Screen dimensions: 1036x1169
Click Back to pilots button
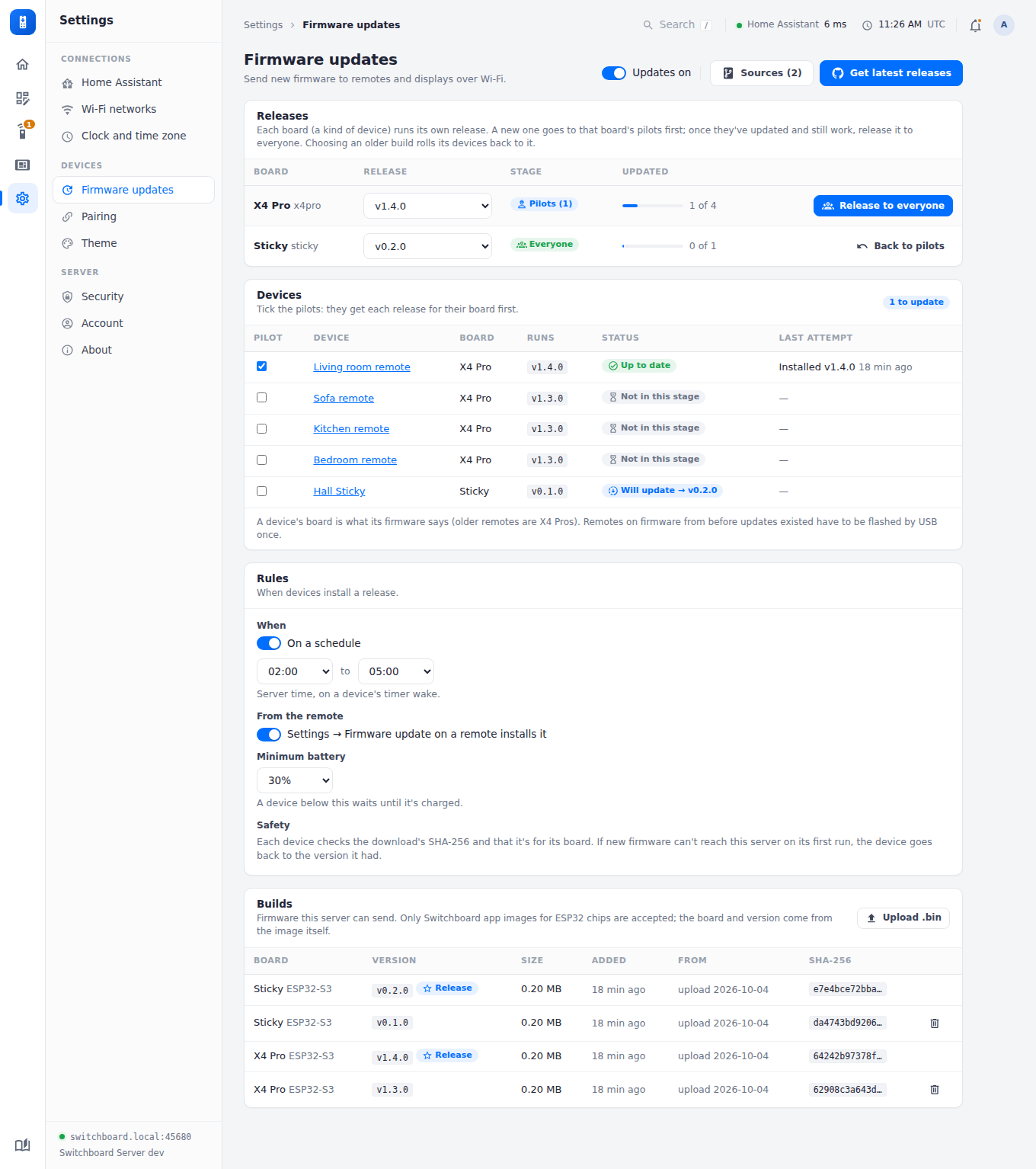click(x=900, y=246)
